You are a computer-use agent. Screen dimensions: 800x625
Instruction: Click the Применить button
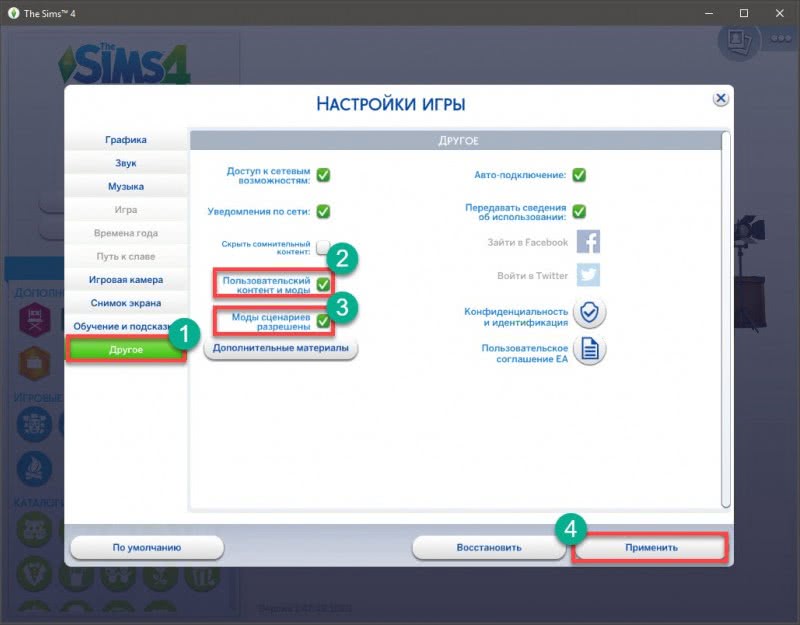[x=651, y=547]
